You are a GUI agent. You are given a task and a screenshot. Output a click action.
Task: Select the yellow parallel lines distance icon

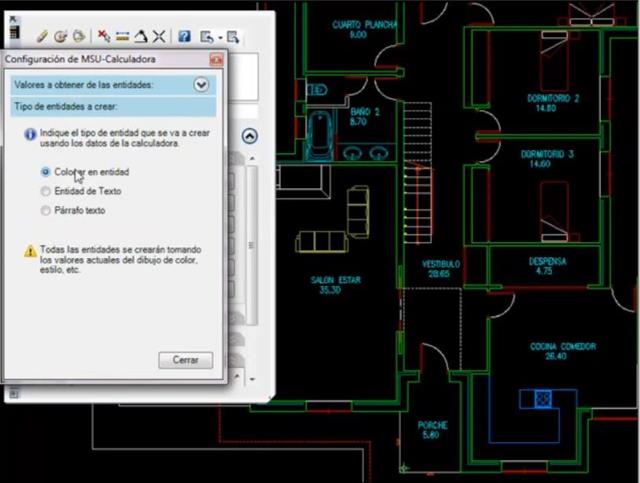(x=122, y=37)
